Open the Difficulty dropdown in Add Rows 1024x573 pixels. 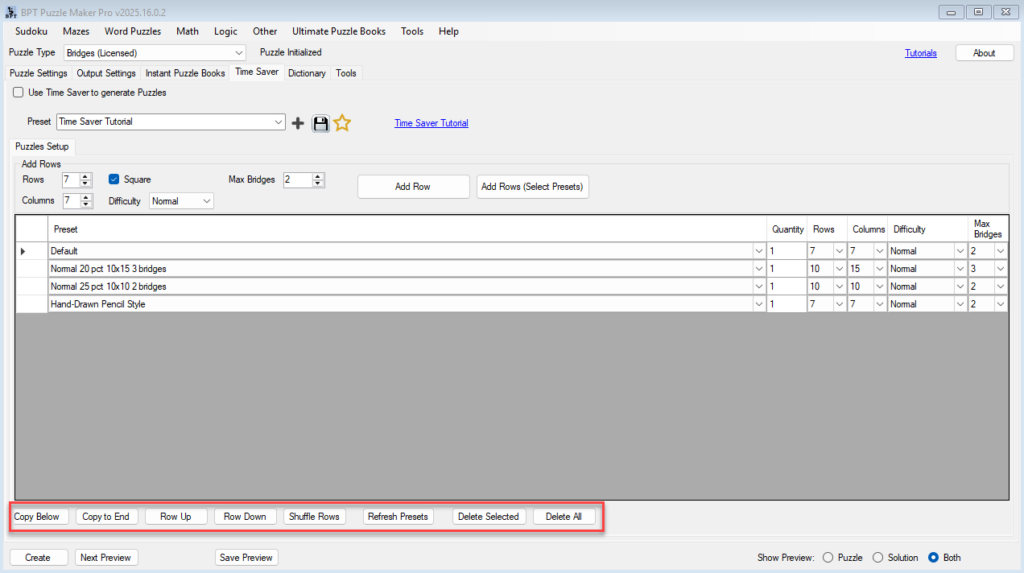coord(206,201)
